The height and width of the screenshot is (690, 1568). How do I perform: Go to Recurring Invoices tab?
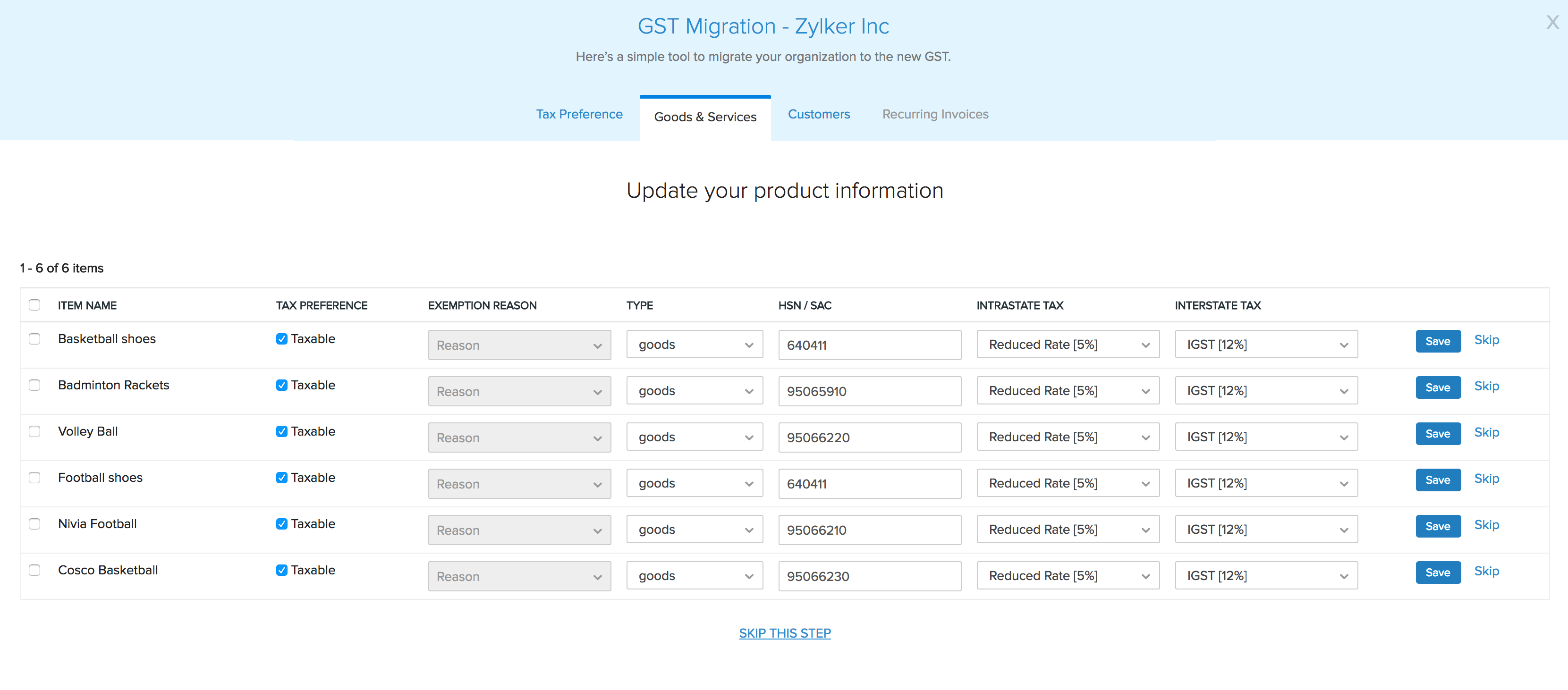934,114
